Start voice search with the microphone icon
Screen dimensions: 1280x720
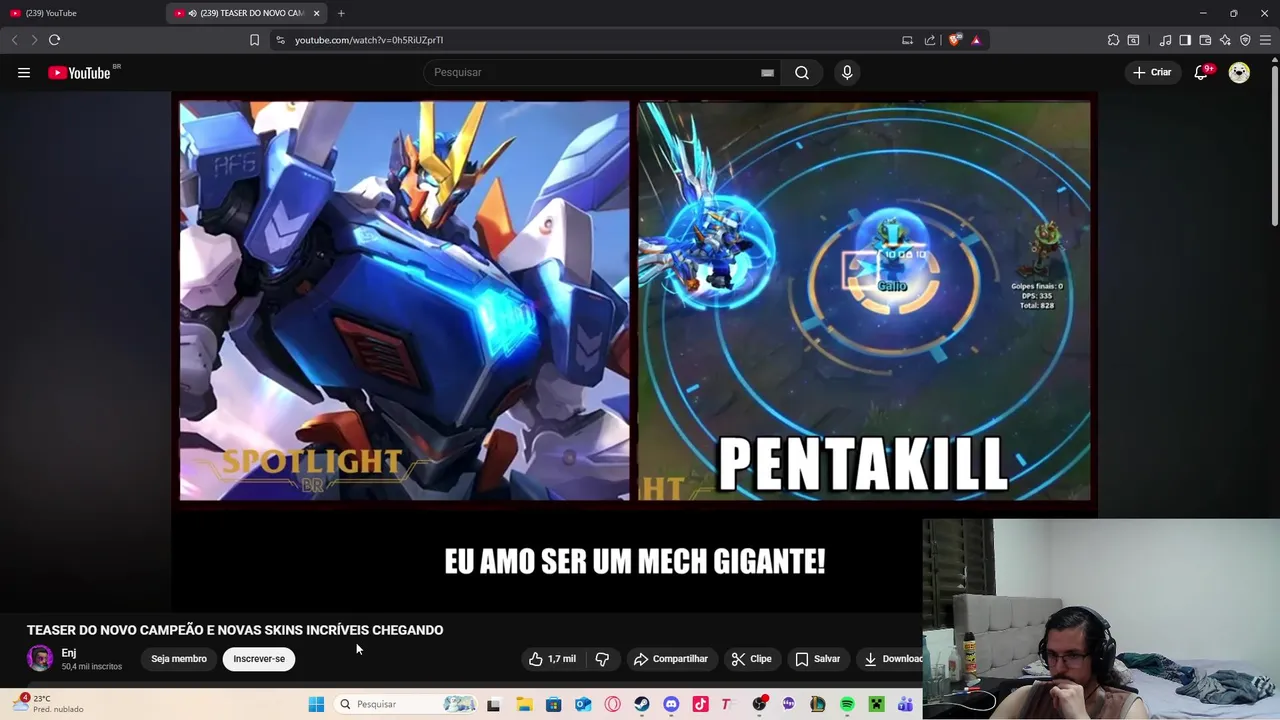pyautogui.click(x=847, y=72)
